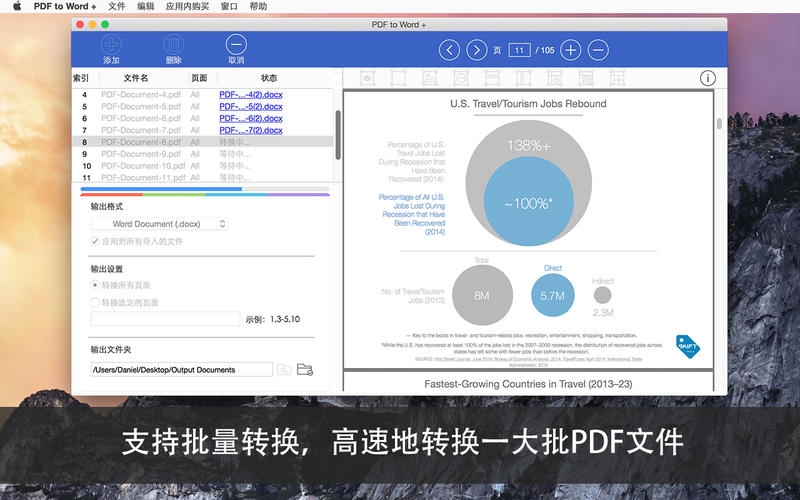Select the grid table tool icon

tap(617, 78)
